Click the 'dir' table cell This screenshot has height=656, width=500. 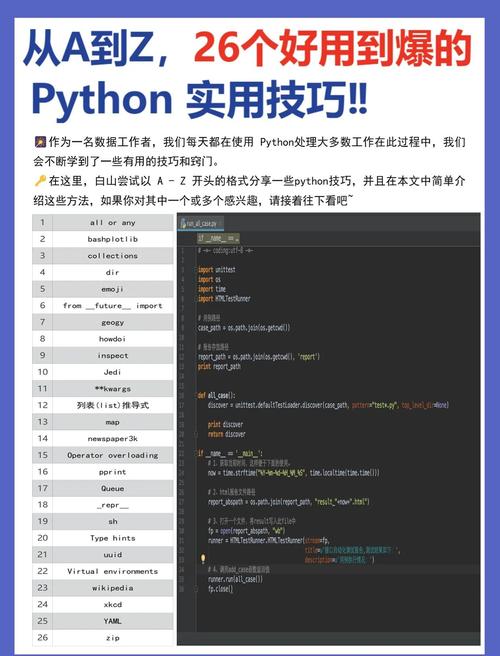click(x=113, y=272)
